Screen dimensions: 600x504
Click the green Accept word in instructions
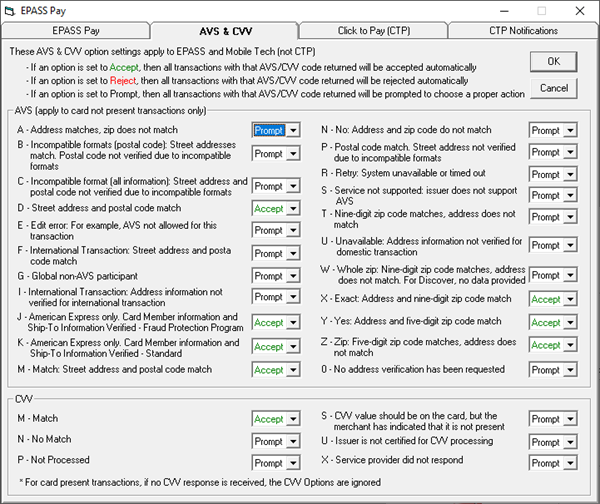pos(124,68)
